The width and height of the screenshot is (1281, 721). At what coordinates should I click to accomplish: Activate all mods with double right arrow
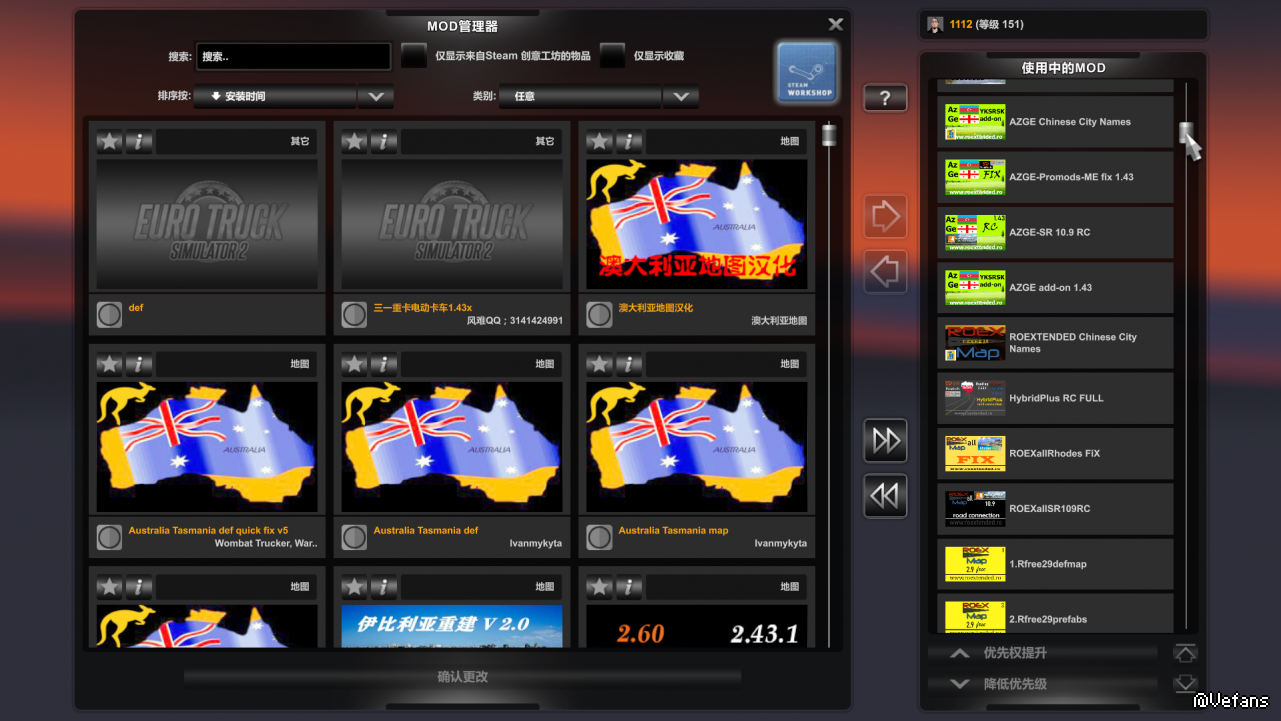coord(886,441)
